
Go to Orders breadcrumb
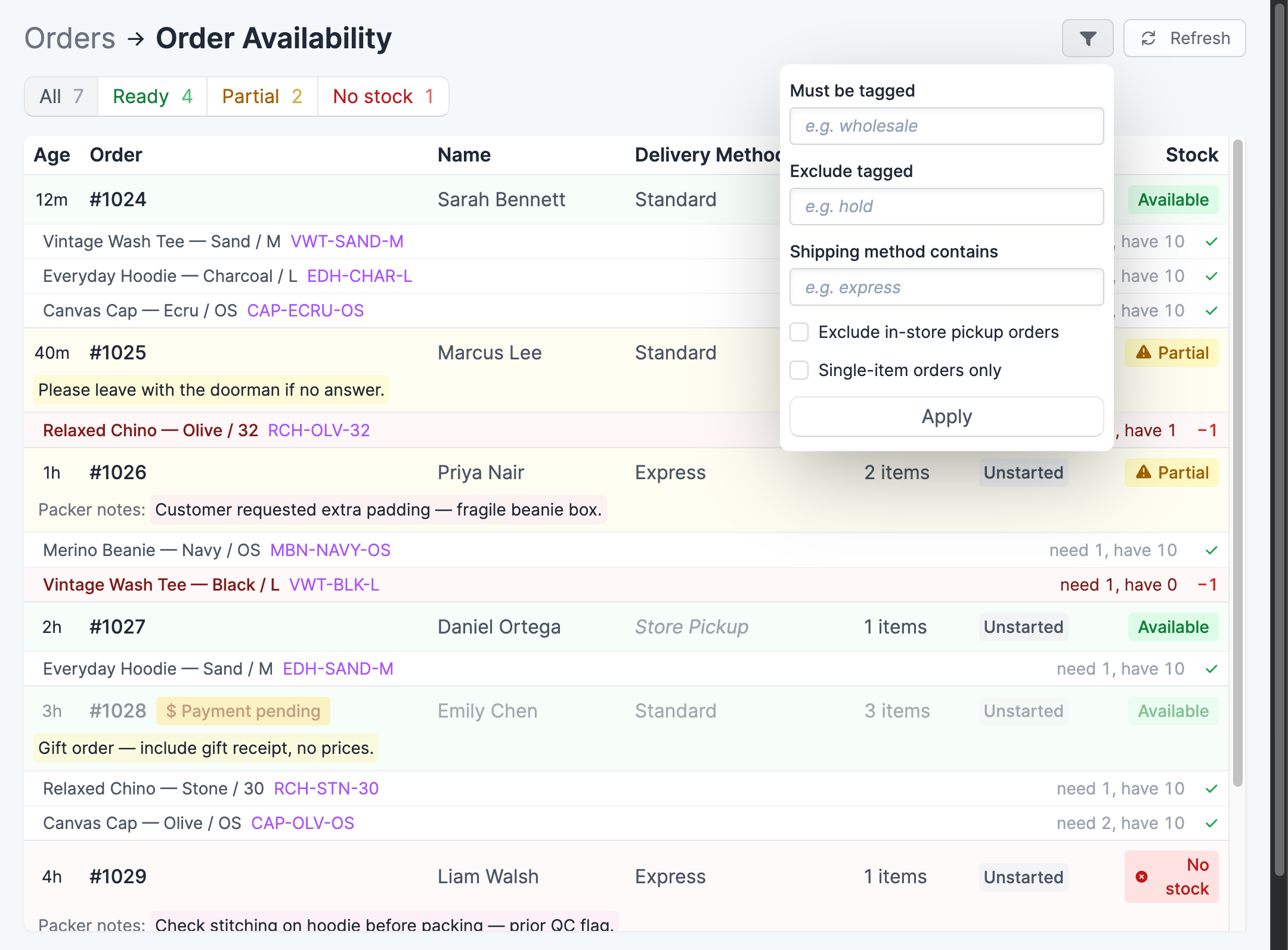(x=70, y=39)
